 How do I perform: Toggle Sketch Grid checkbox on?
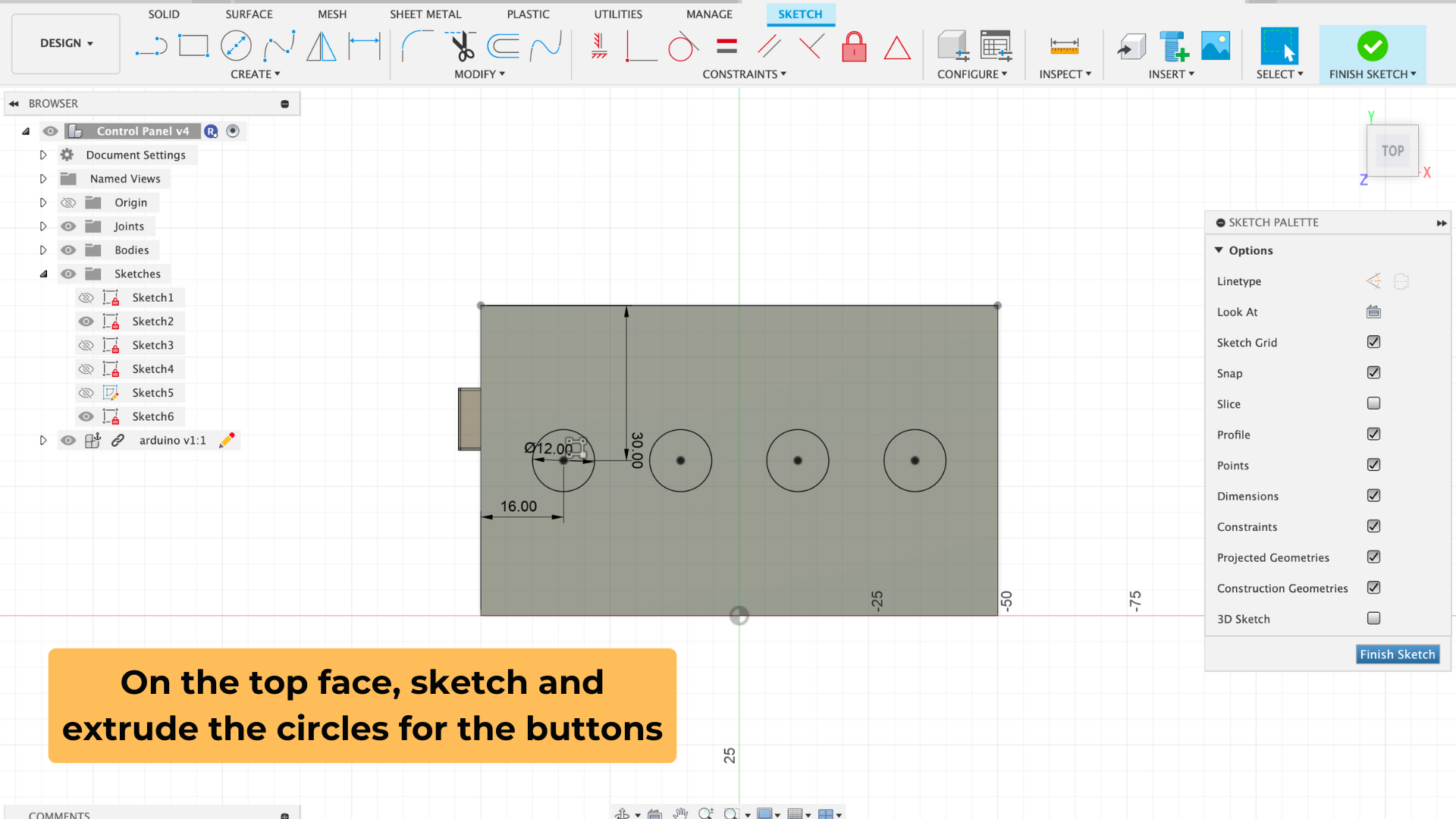click(x=1374, y=342)
